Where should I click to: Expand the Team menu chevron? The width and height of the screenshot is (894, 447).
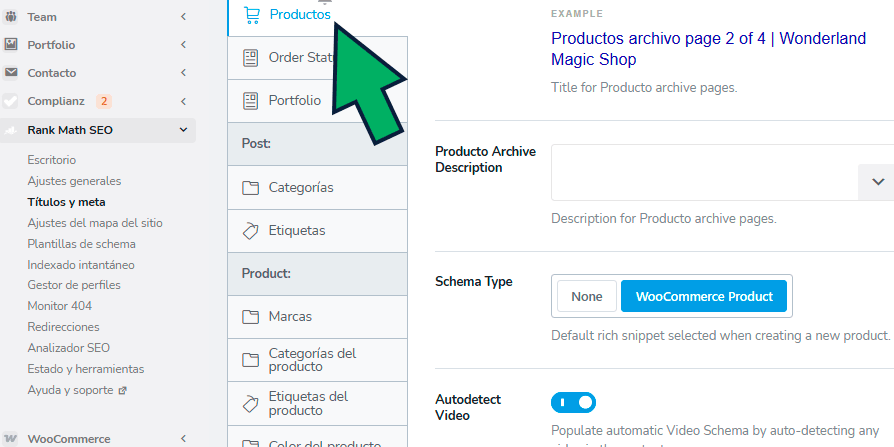coord(184,17)
